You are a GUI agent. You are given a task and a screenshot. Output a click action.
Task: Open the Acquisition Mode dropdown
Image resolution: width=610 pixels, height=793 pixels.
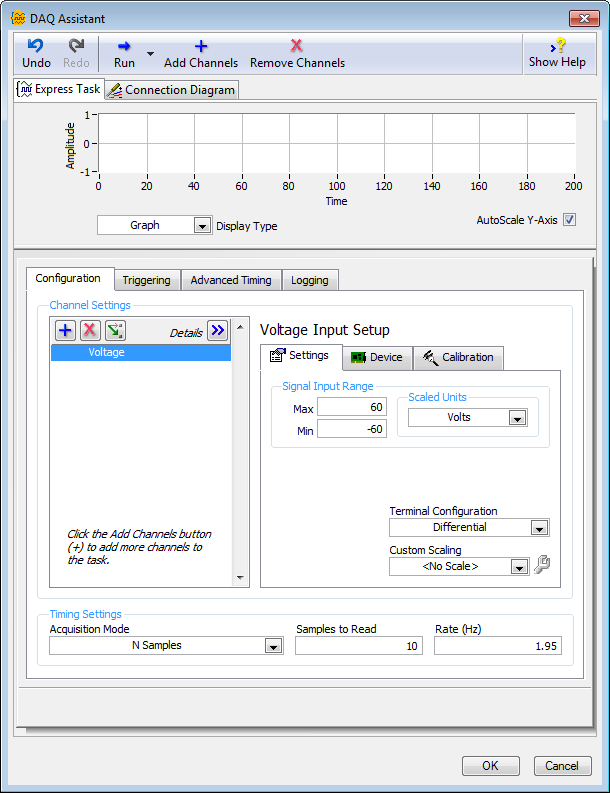tap(273, 646)
